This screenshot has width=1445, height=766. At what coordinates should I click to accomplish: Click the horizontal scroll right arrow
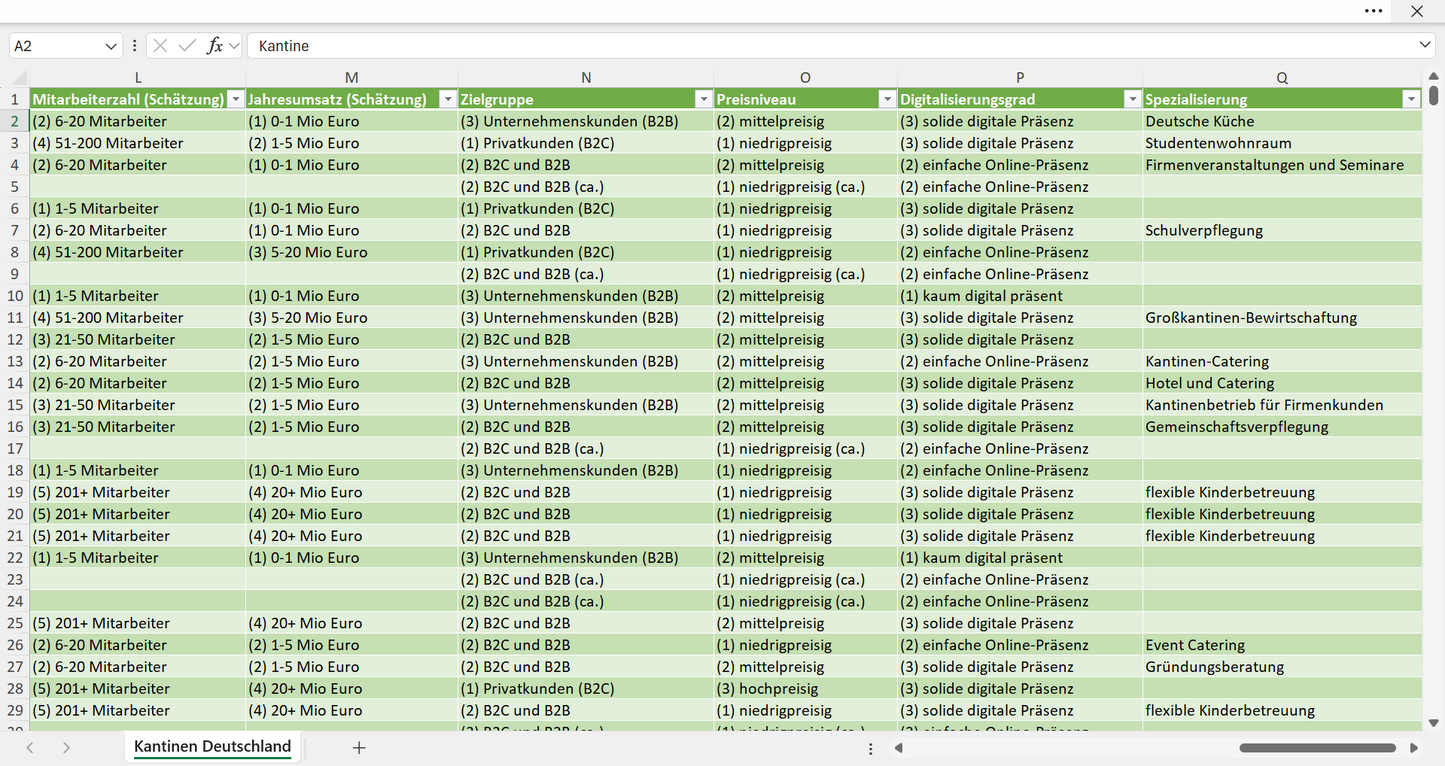click(x=1414, y=748)
